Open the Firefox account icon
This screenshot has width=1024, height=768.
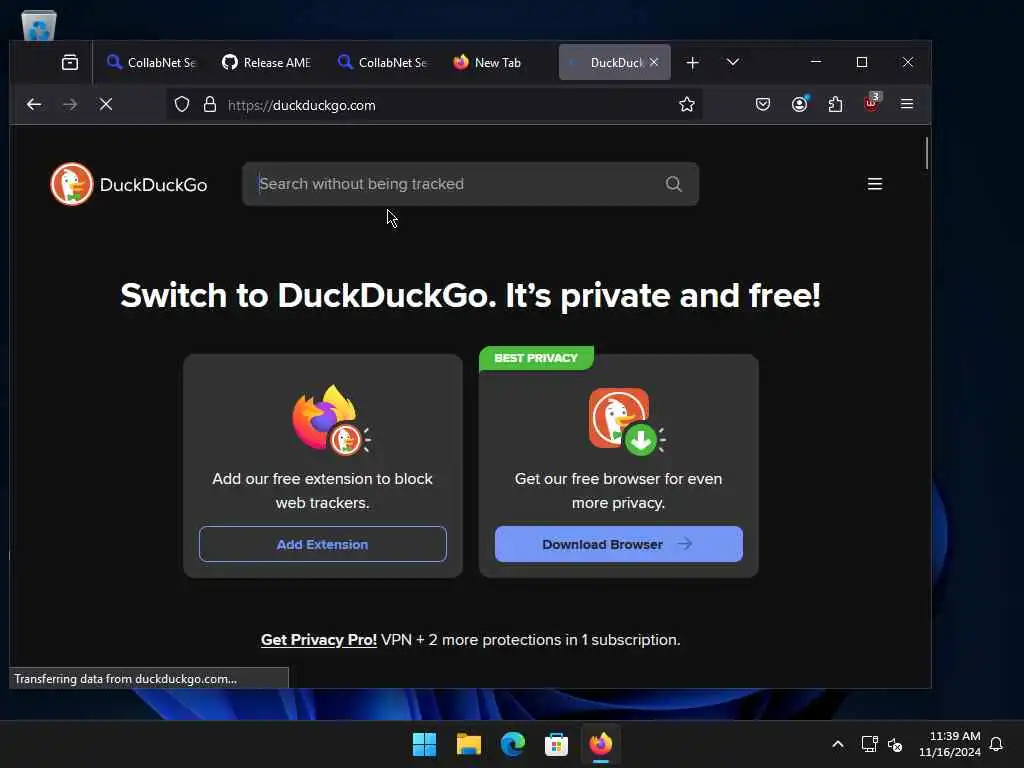click(x=799, y=104)
